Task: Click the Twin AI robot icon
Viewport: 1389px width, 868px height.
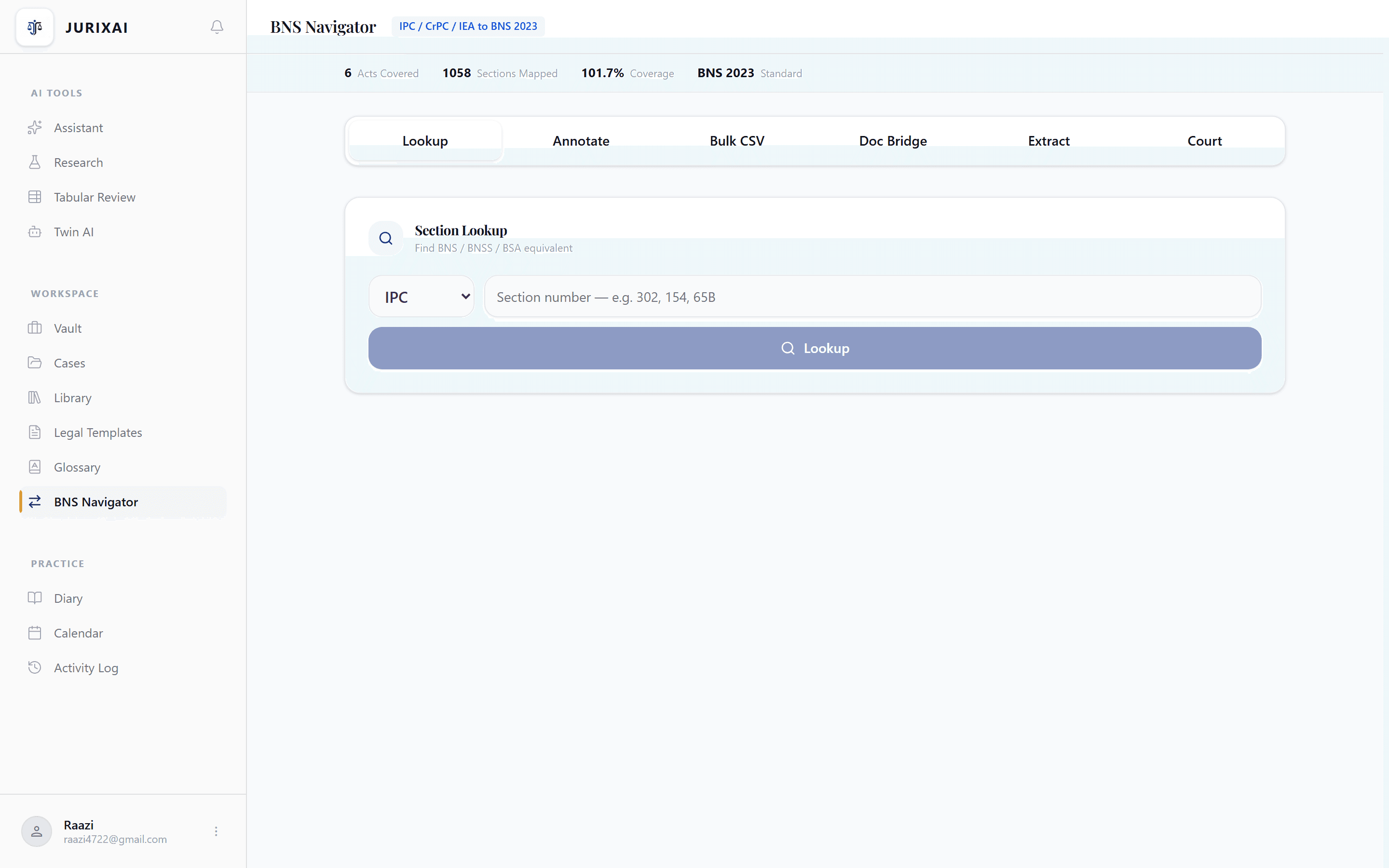Action: pos(34,232)
